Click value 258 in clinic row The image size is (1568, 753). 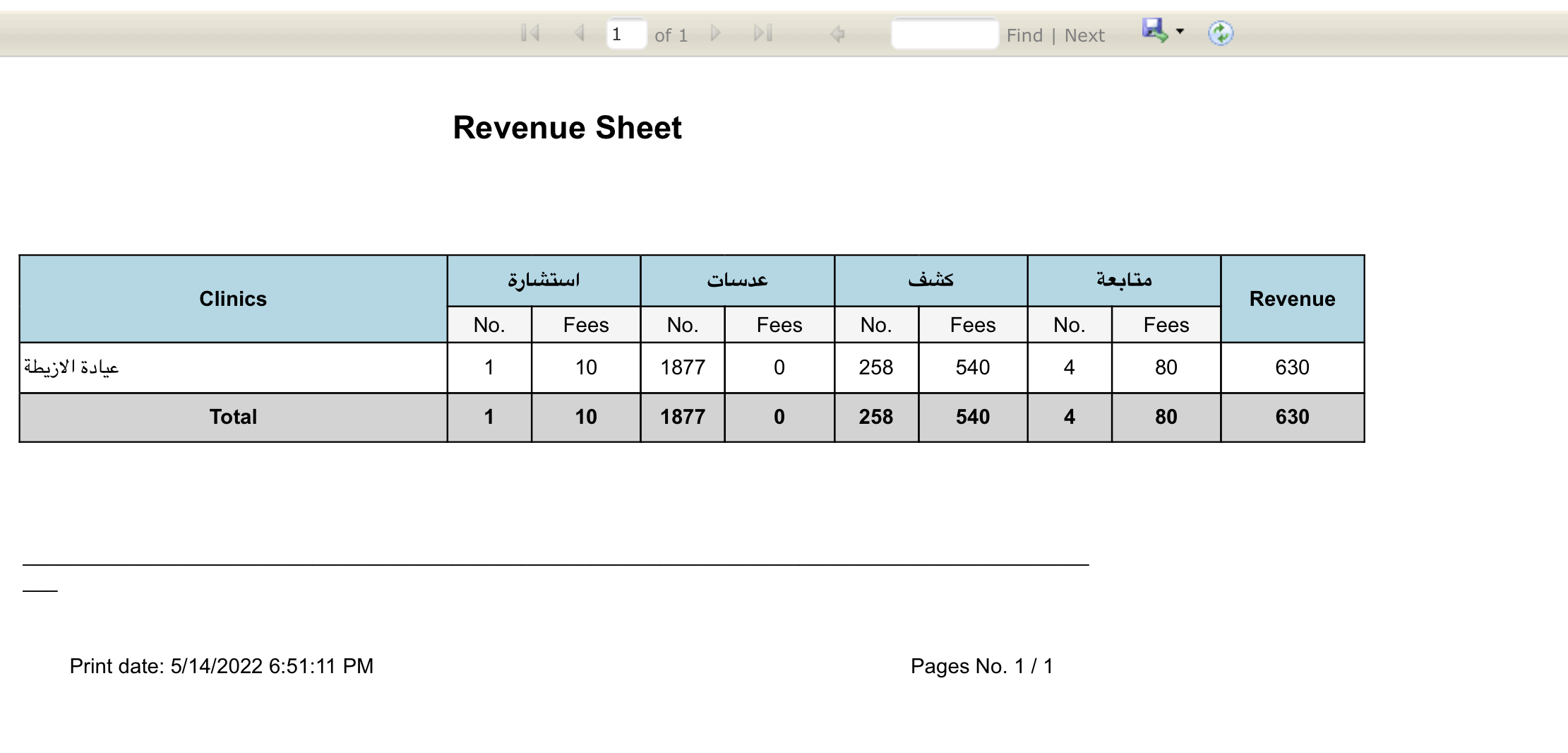click(876, 367)
